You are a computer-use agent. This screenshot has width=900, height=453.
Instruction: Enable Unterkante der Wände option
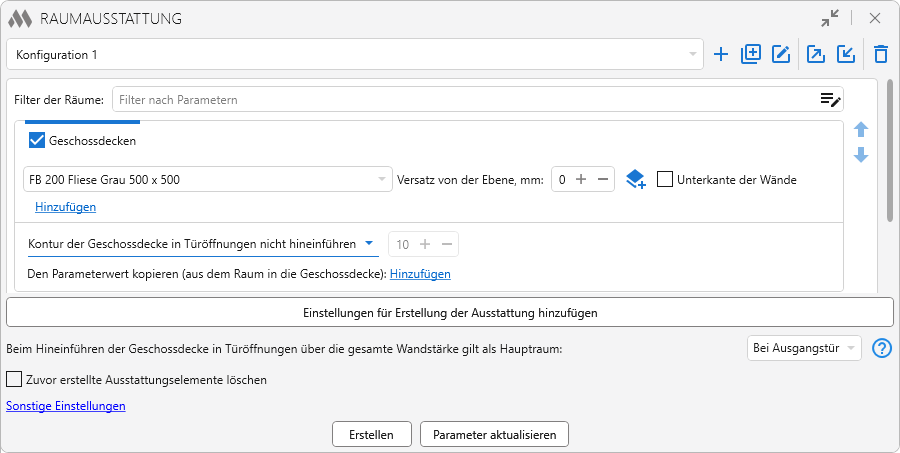pyautogui.click(x=665, y=179)
